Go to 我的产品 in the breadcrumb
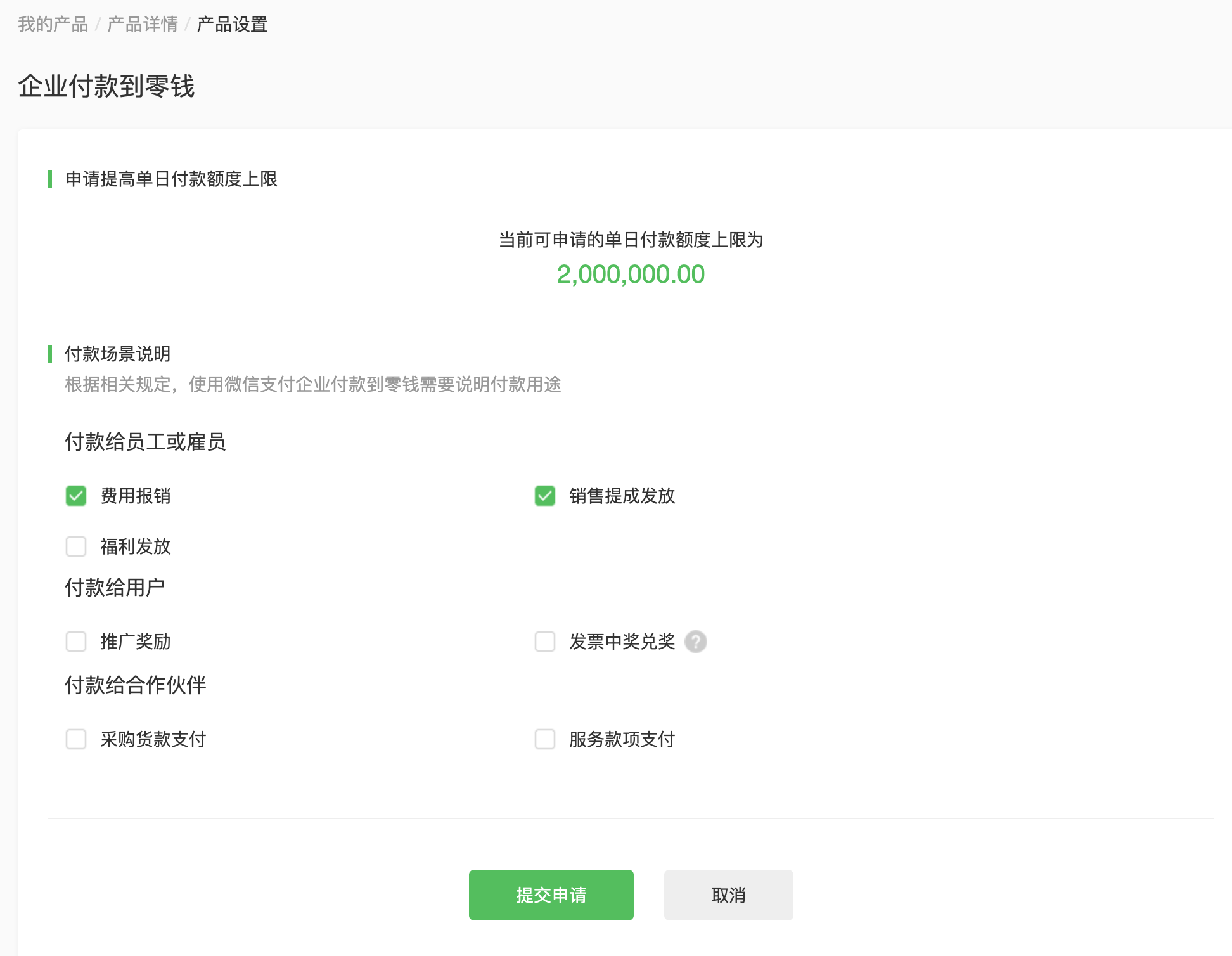This screenshot has height=956, width=1232. (x=53, y=25)
